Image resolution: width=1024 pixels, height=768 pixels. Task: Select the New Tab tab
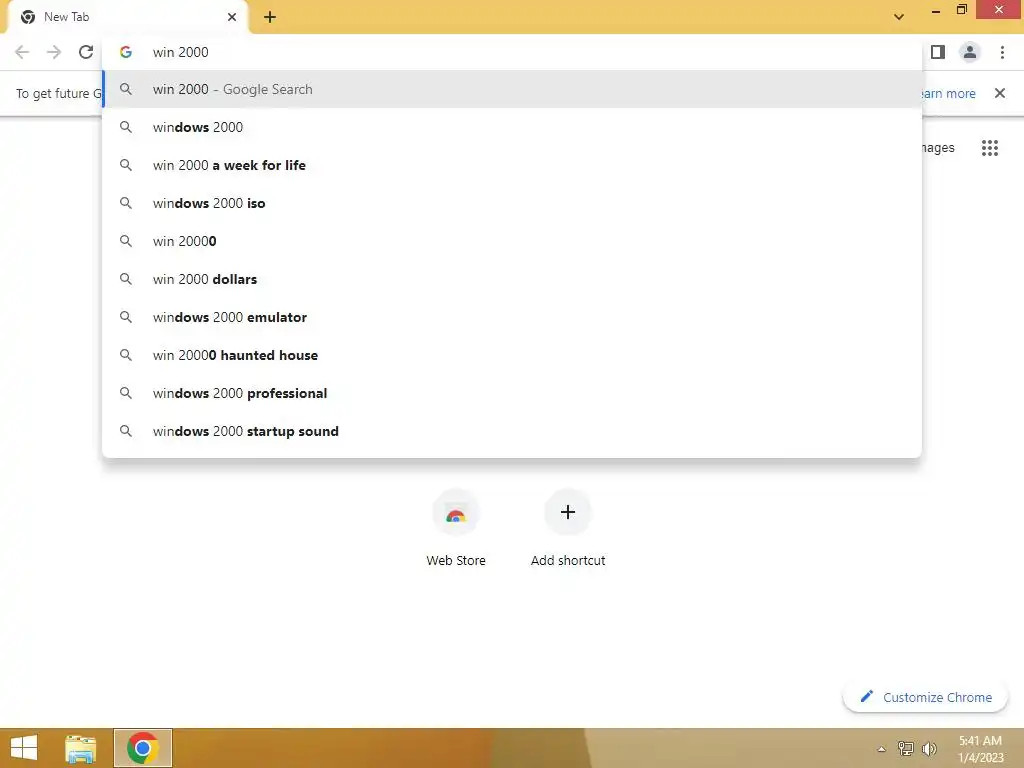(128, 17)
